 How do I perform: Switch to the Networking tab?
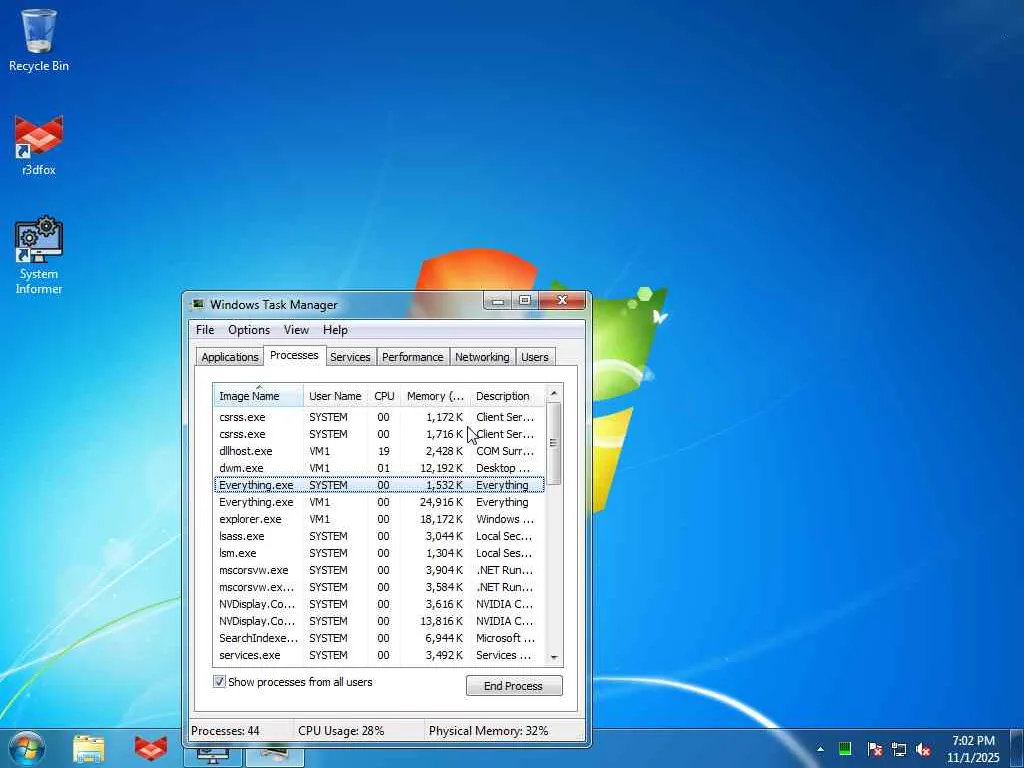[482, 357]
